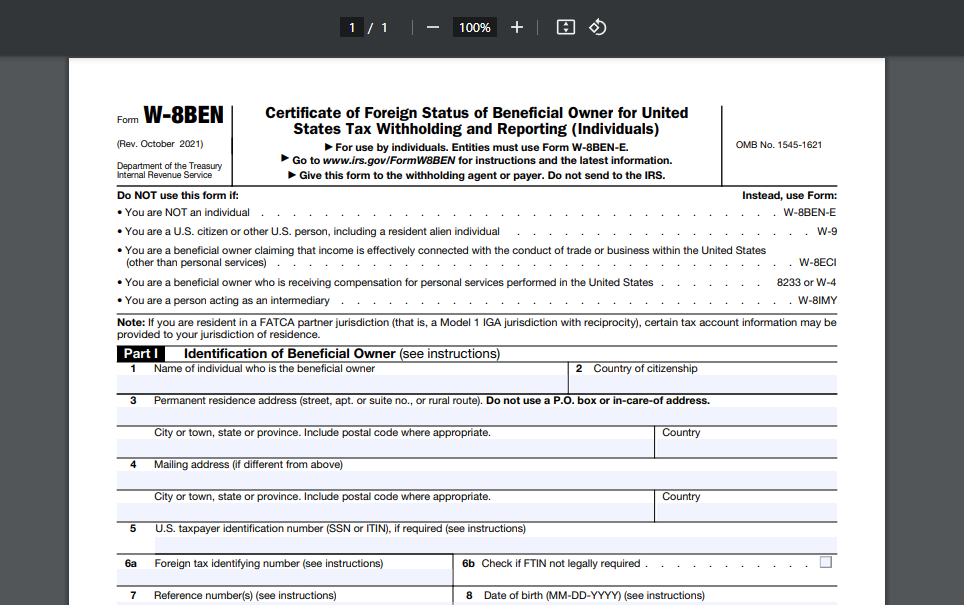Click the W-8ECI form reference
Screen dimensions: 964x605
(817, 263)
